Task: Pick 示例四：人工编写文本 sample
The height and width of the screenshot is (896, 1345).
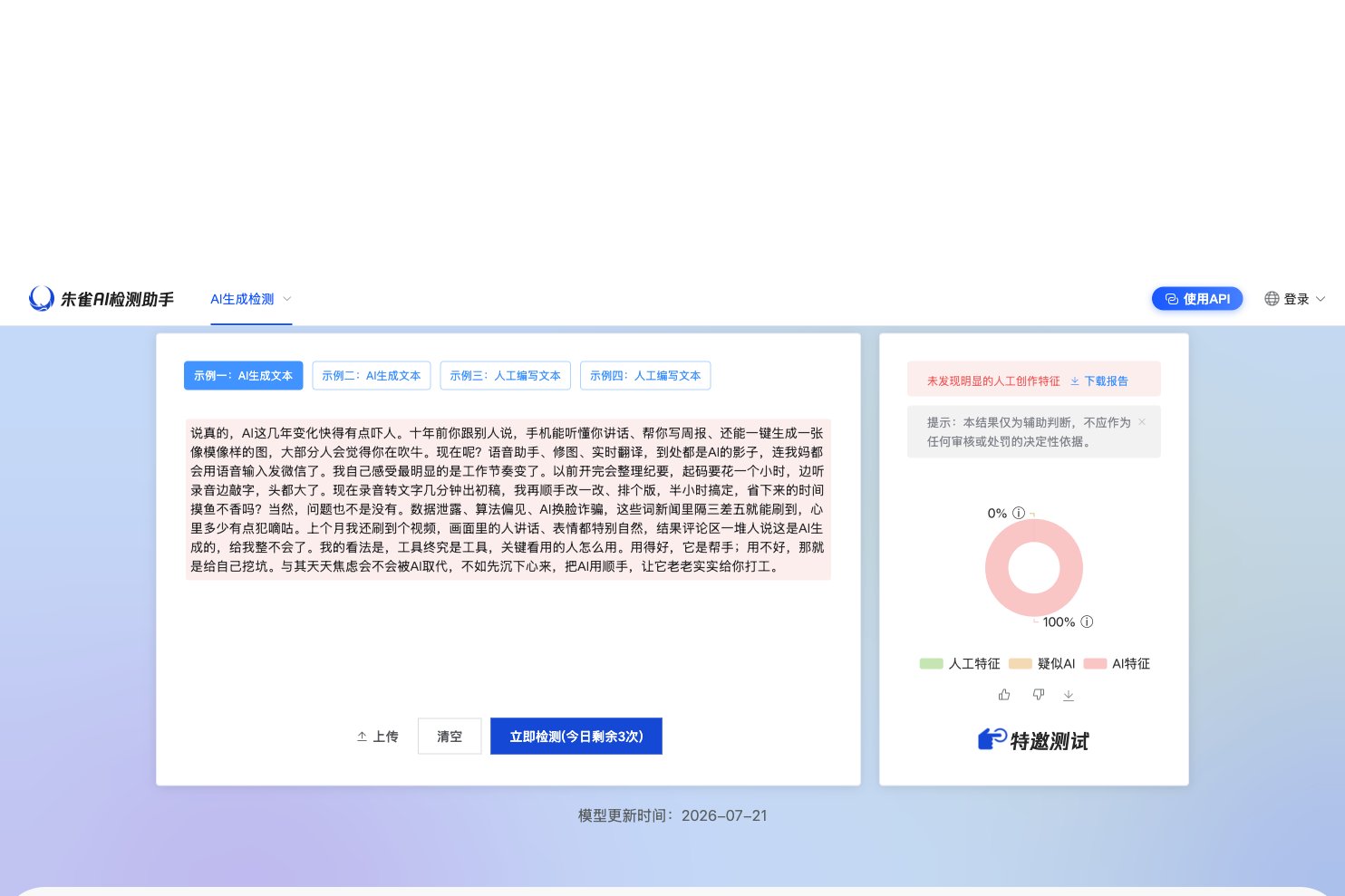Action: pos(645,376)
